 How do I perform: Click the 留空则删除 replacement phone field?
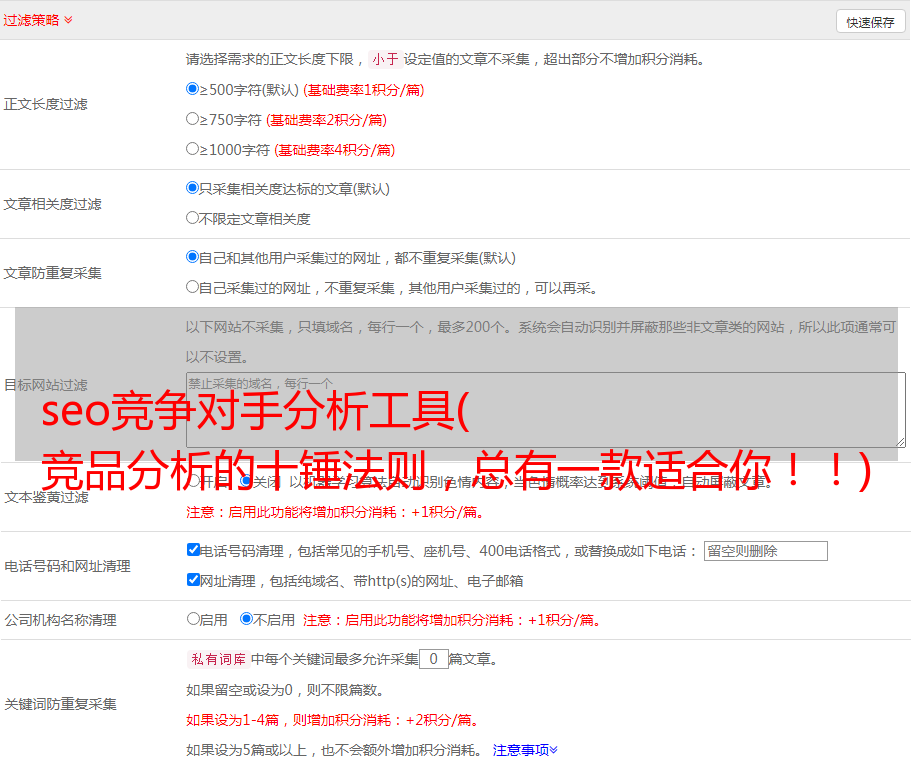pos(765,551)
